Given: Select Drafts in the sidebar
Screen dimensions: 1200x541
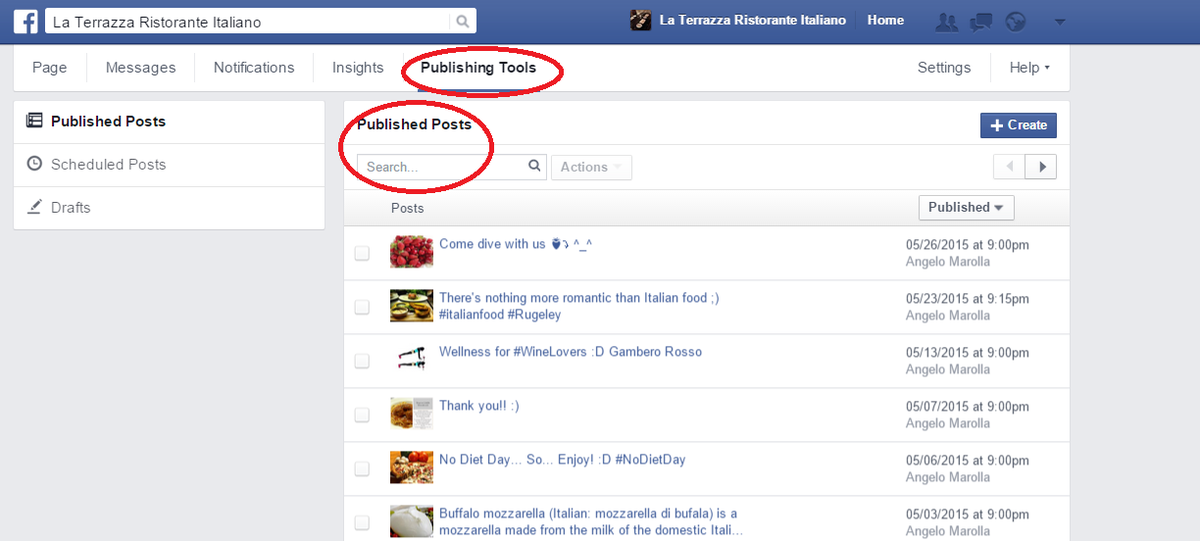Looking at the screenshot, I should click(x=169, y=208).
